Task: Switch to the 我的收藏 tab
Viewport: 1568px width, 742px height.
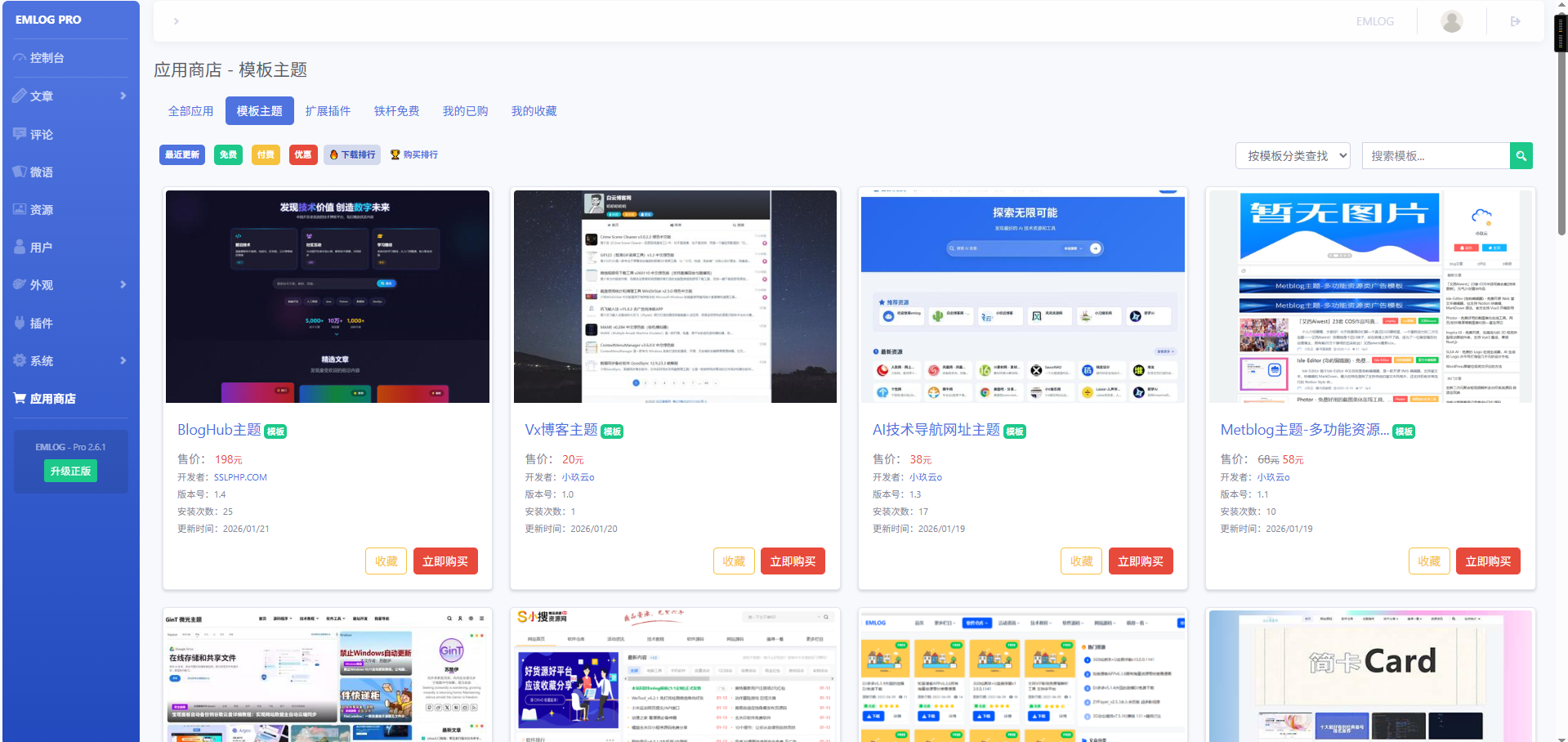Action: pyautogui.click(x=534, y=111)
